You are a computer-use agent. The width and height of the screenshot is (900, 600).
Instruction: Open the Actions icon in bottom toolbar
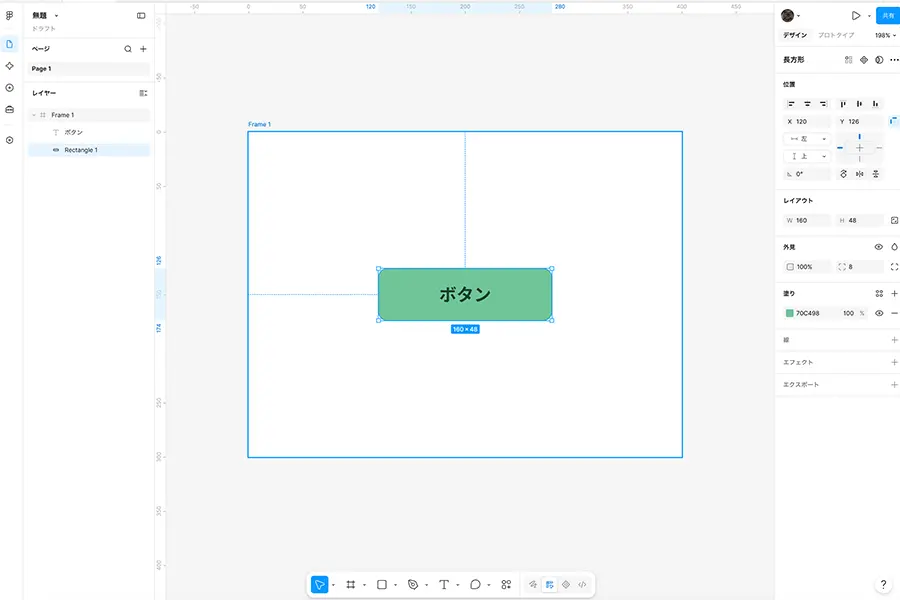click(x=506, y=584)
